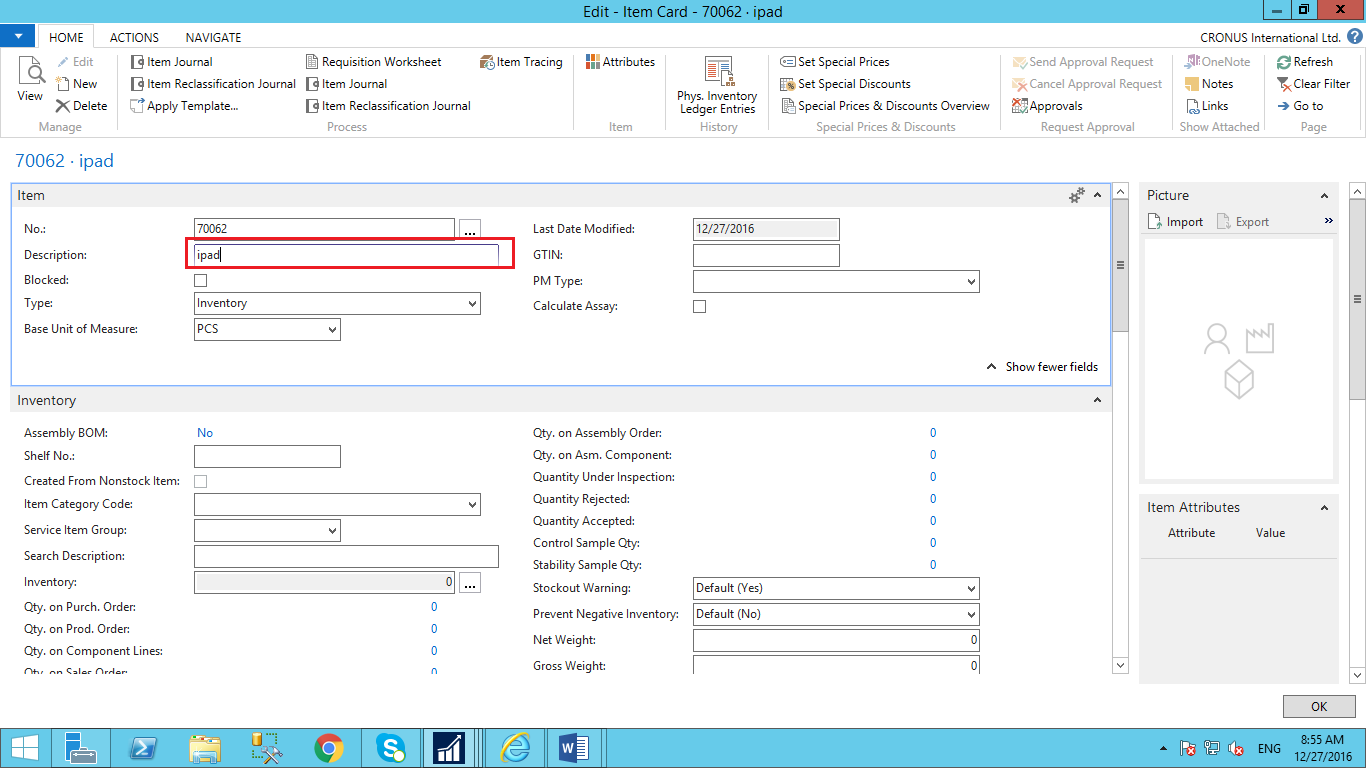Click the Inventory field ellipsis button

coord(470,582)
